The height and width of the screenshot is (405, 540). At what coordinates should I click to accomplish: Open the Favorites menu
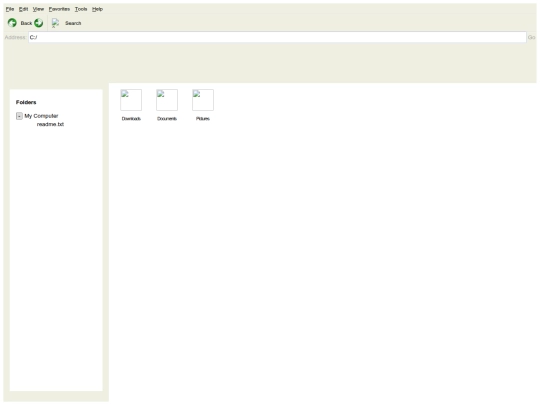[59, 9]
